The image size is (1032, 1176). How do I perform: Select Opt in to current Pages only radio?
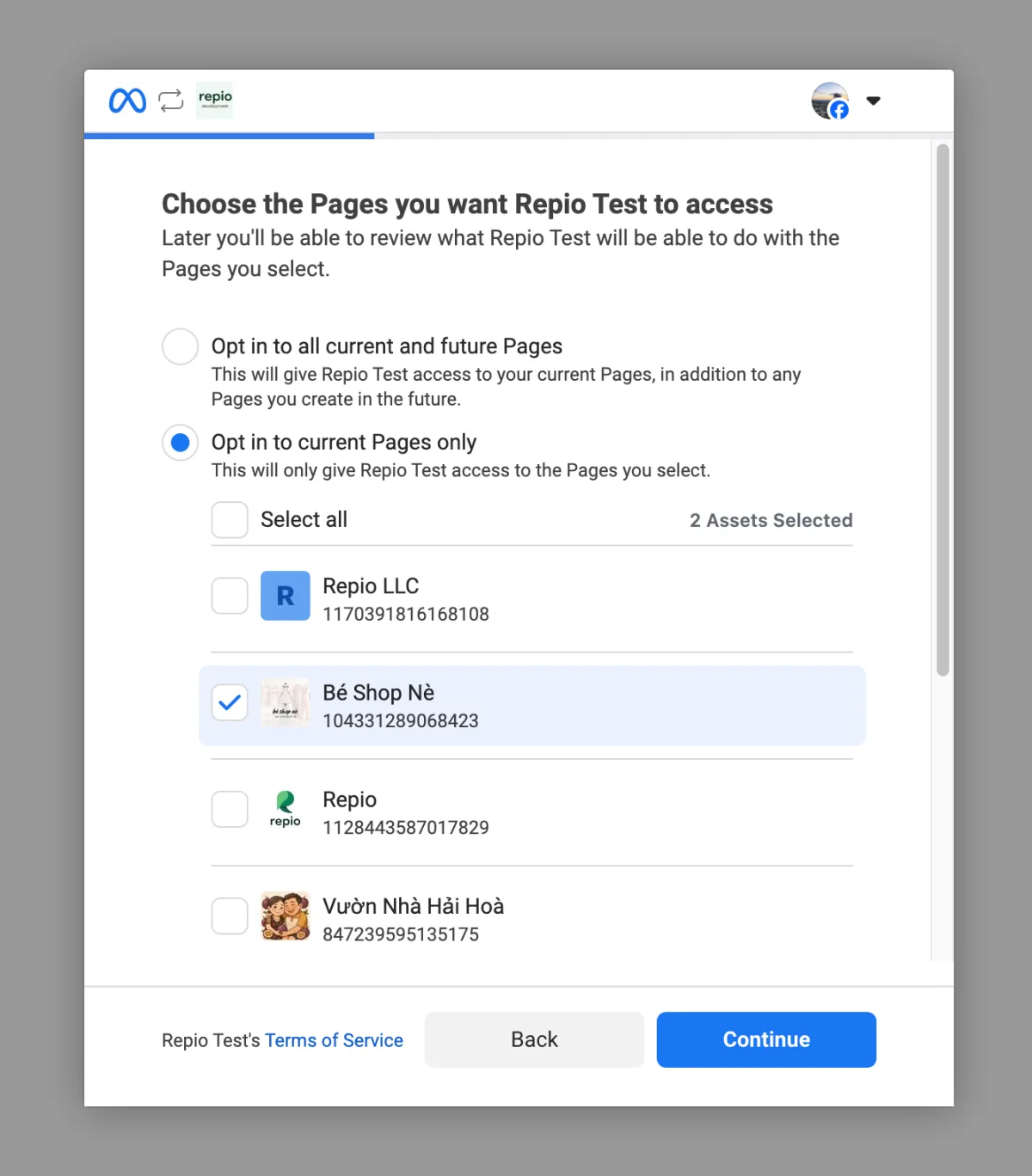(x=181, y=443)
